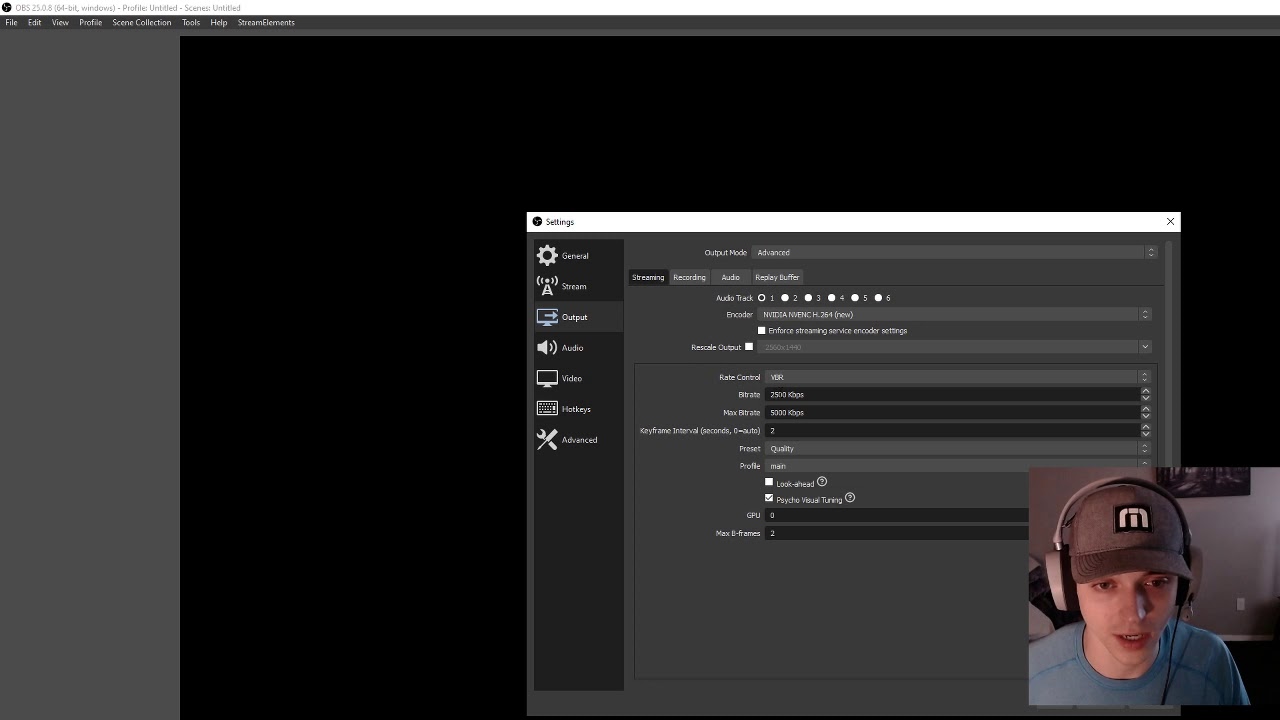Select audio track 6 radio button
The image size is (1280, 720).
point(878,298)
